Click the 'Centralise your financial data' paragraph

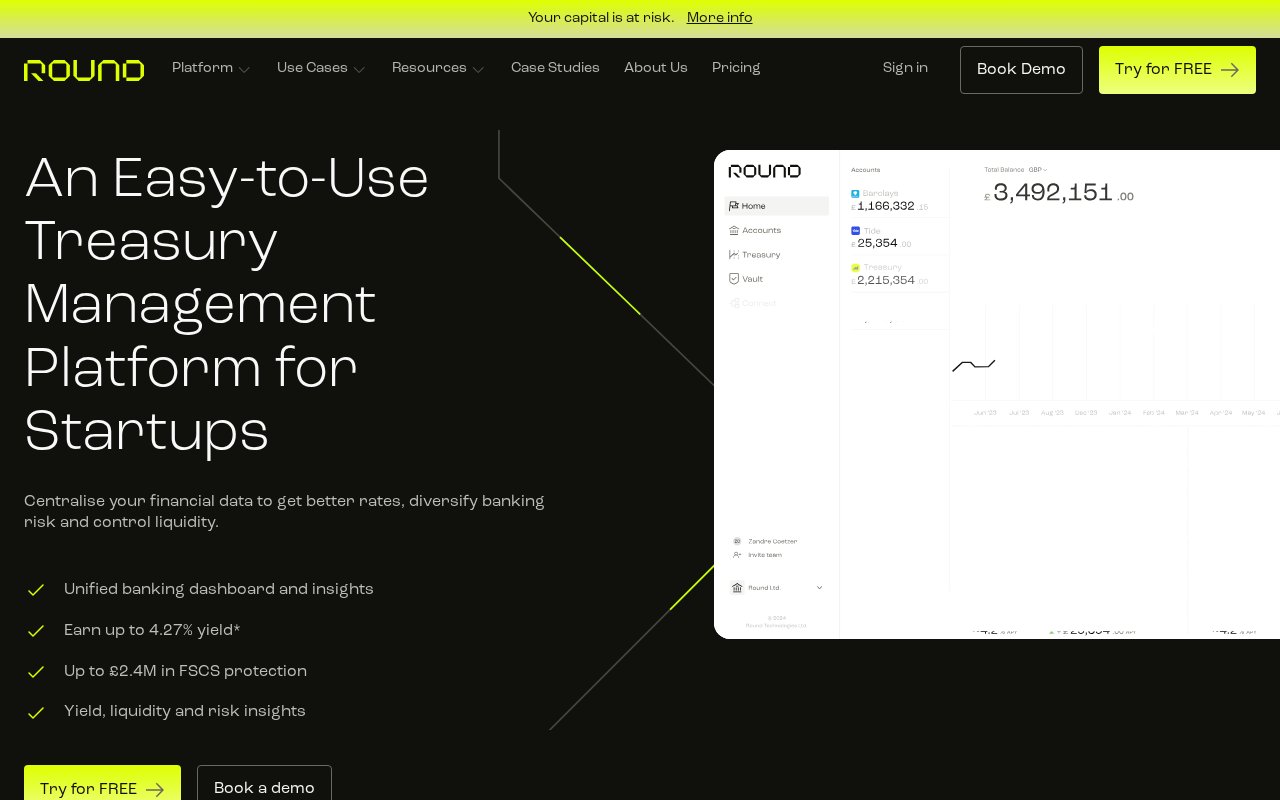284,512
